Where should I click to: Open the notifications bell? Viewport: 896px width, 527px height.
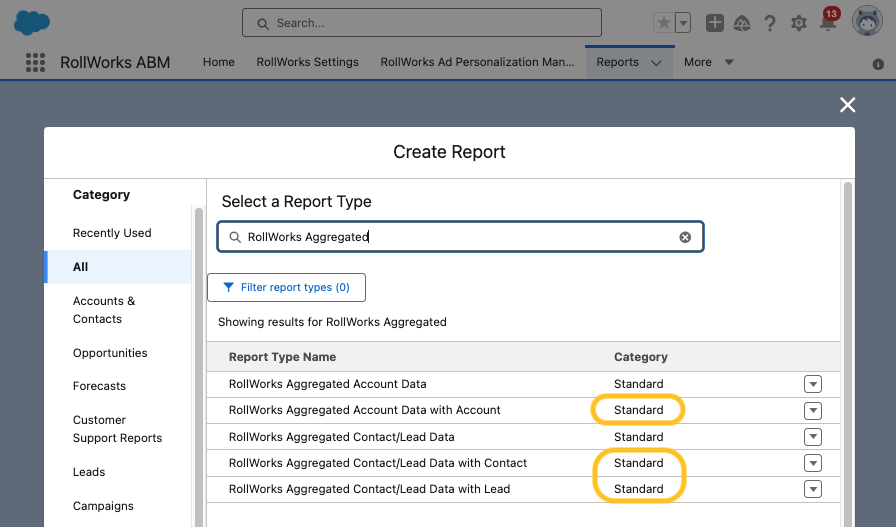point(827,23)
